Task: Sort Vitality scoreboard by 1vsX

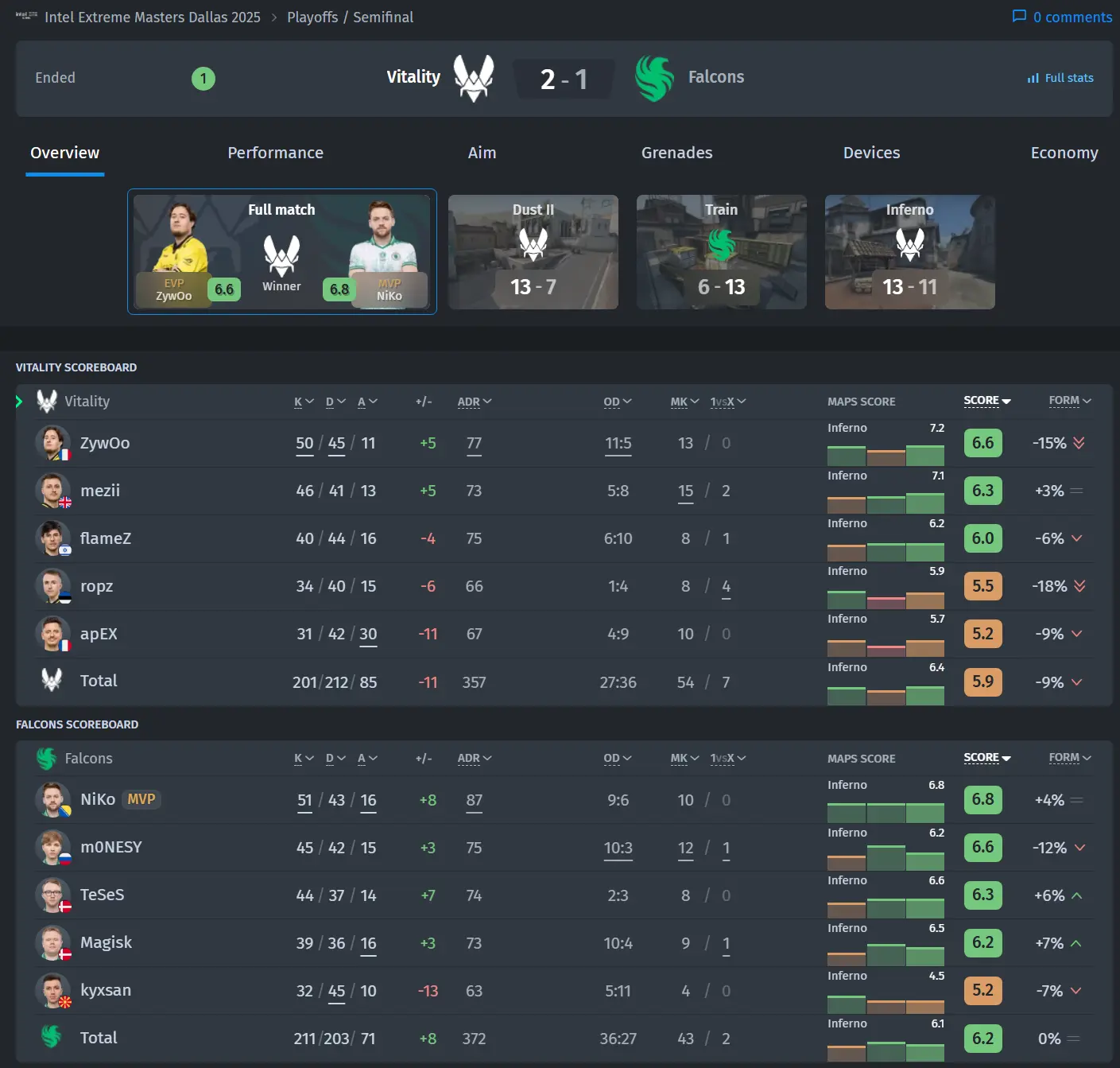Action: pos(727,402)
